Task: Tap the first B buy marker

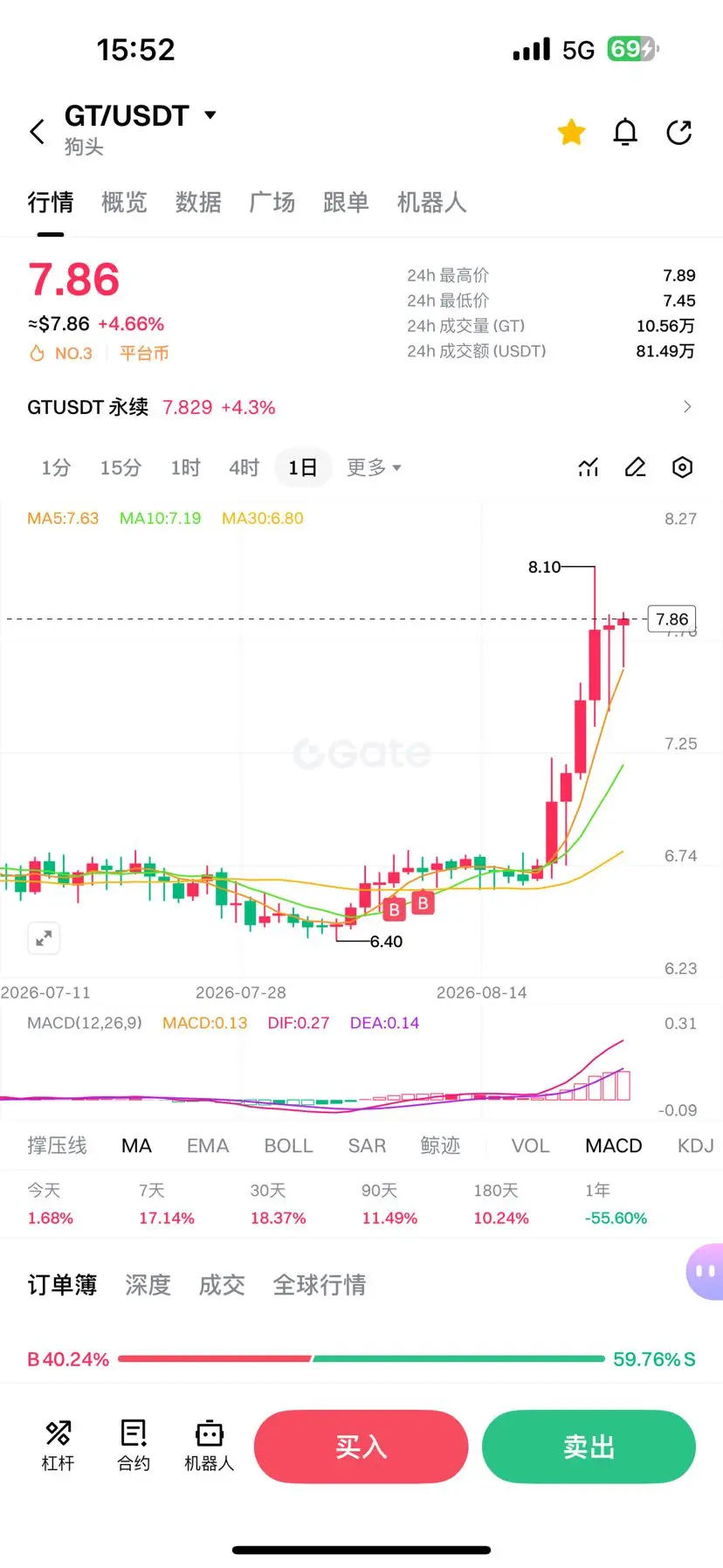Action: (x=394, y=909)
